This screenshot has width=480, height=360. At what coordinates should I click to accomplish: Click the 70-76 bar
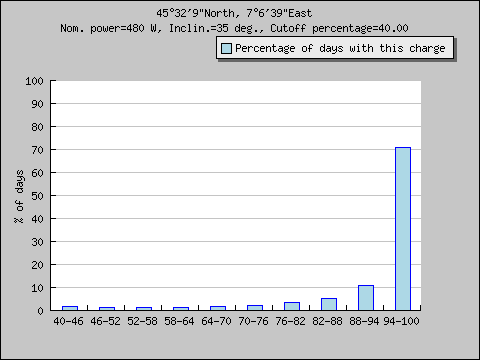click(x=255, y=308)
